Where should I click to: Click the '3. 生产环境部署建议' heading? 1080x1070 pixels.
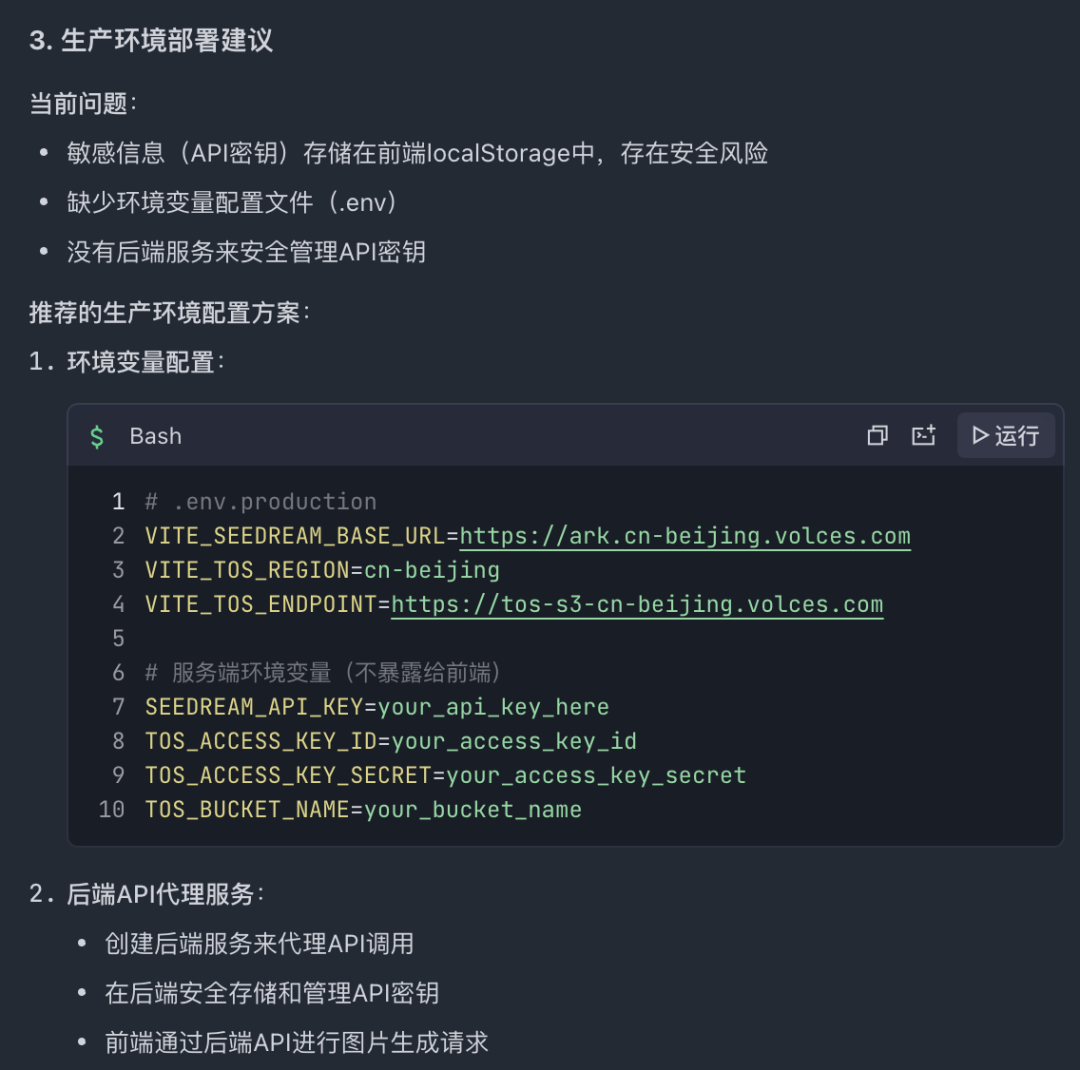click(x=151, y=41)
